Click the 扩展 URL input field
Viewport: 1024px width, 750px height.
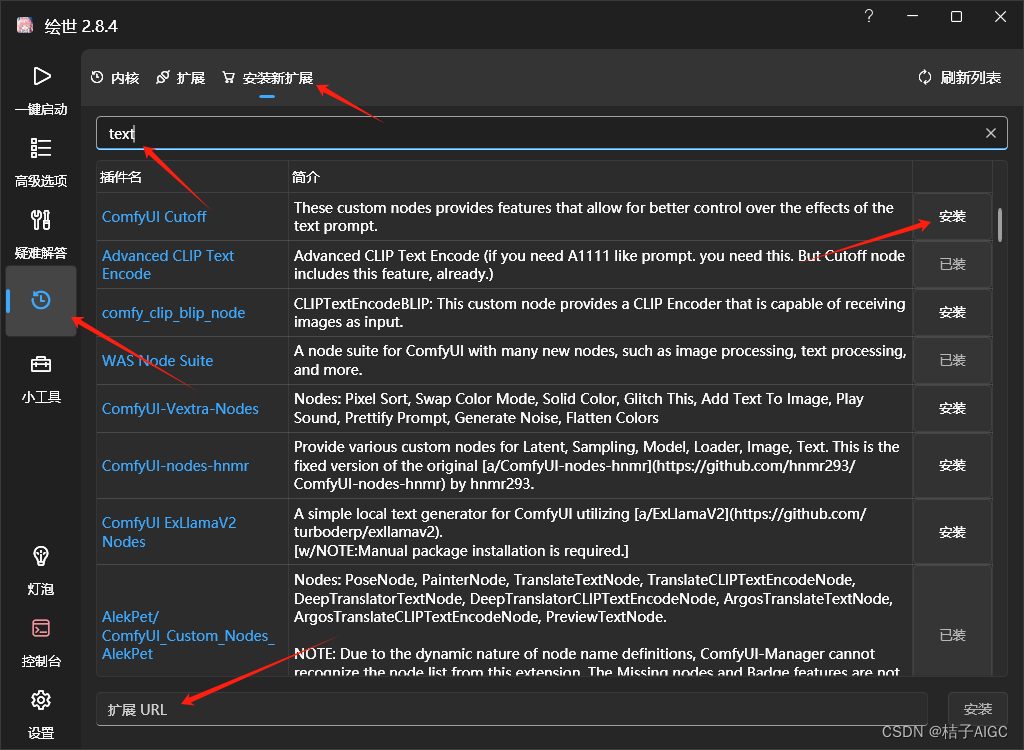(512, 709)
